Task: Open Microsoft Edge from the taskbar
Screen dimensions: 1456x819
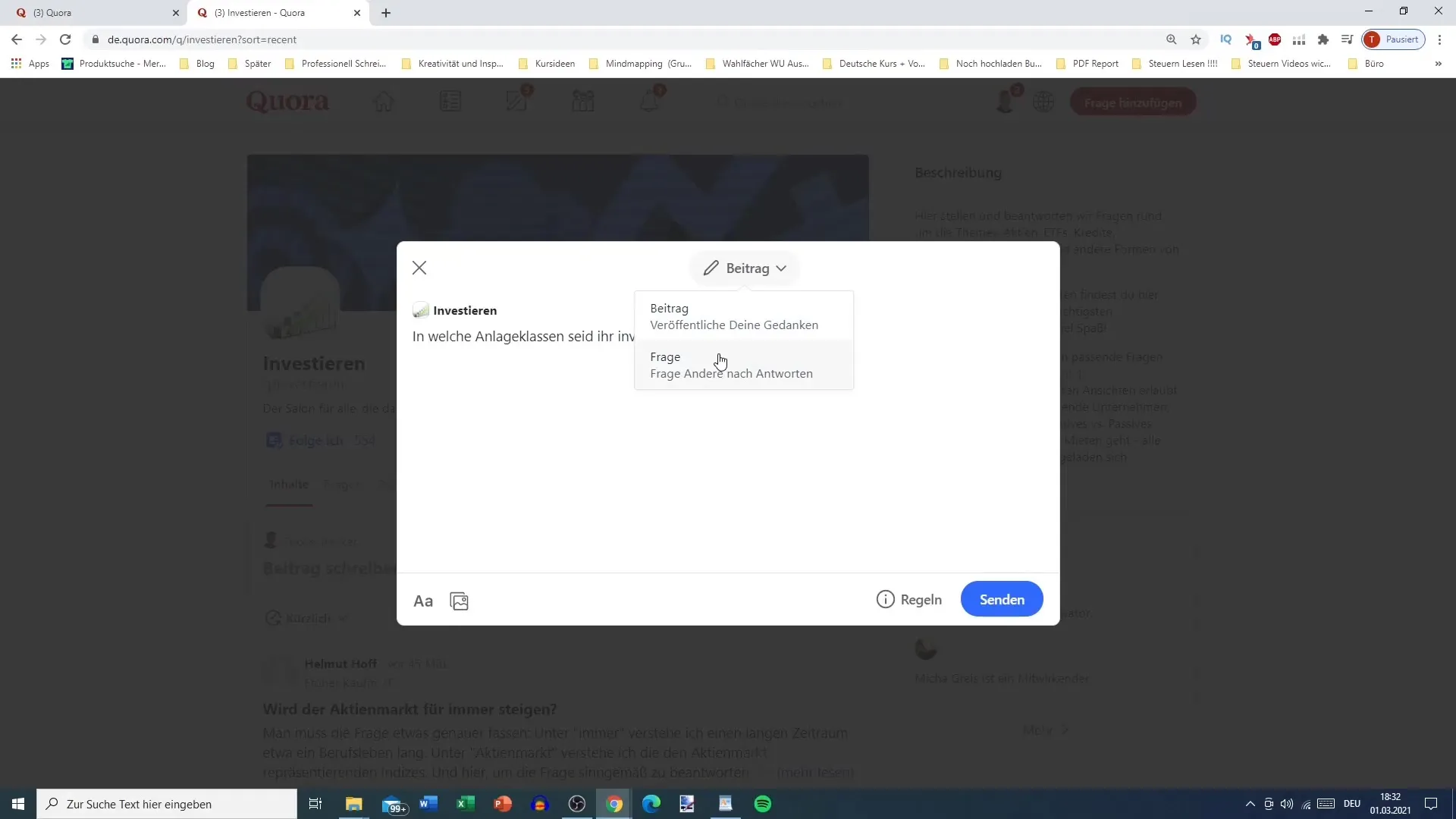Action: [651, 804]
